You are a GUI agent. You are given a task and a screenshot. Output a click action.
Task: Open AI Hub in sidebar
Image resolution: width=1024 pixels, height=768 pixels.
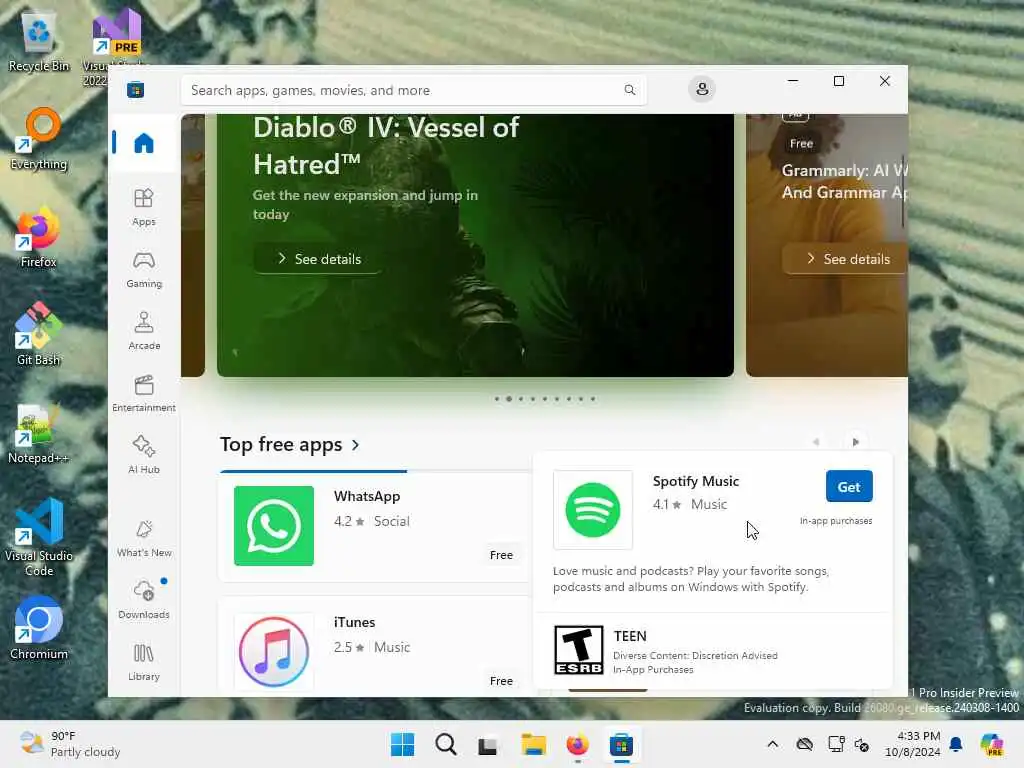point(144,455)
